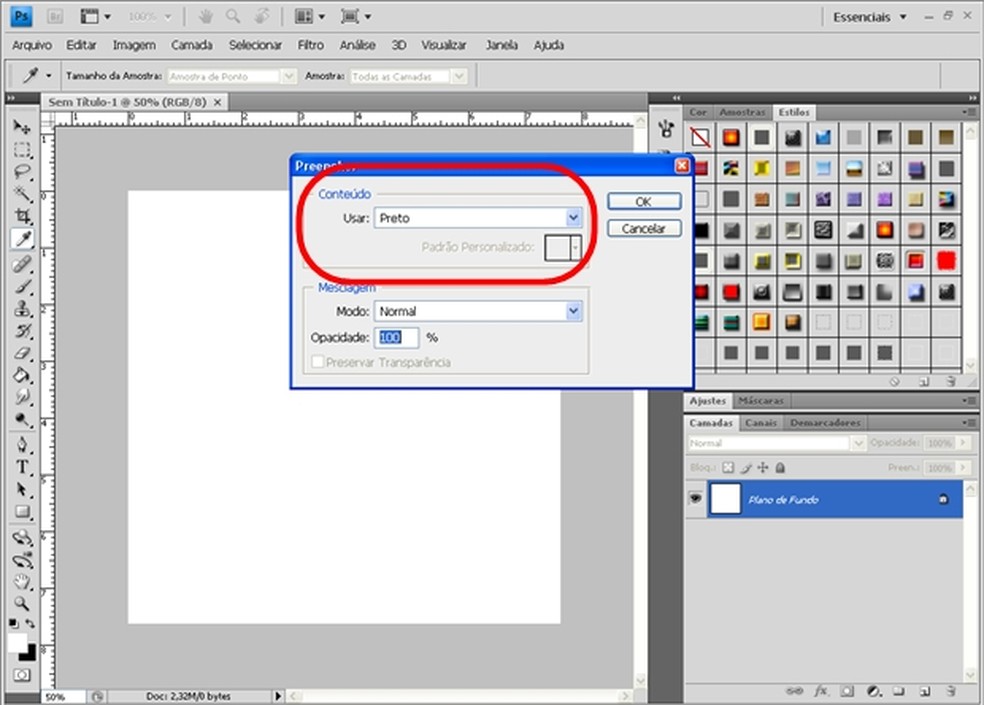This screenshot has height=705, width=984.
Task: Expand the Essenciais workspace dropdown
Action: 870,17
